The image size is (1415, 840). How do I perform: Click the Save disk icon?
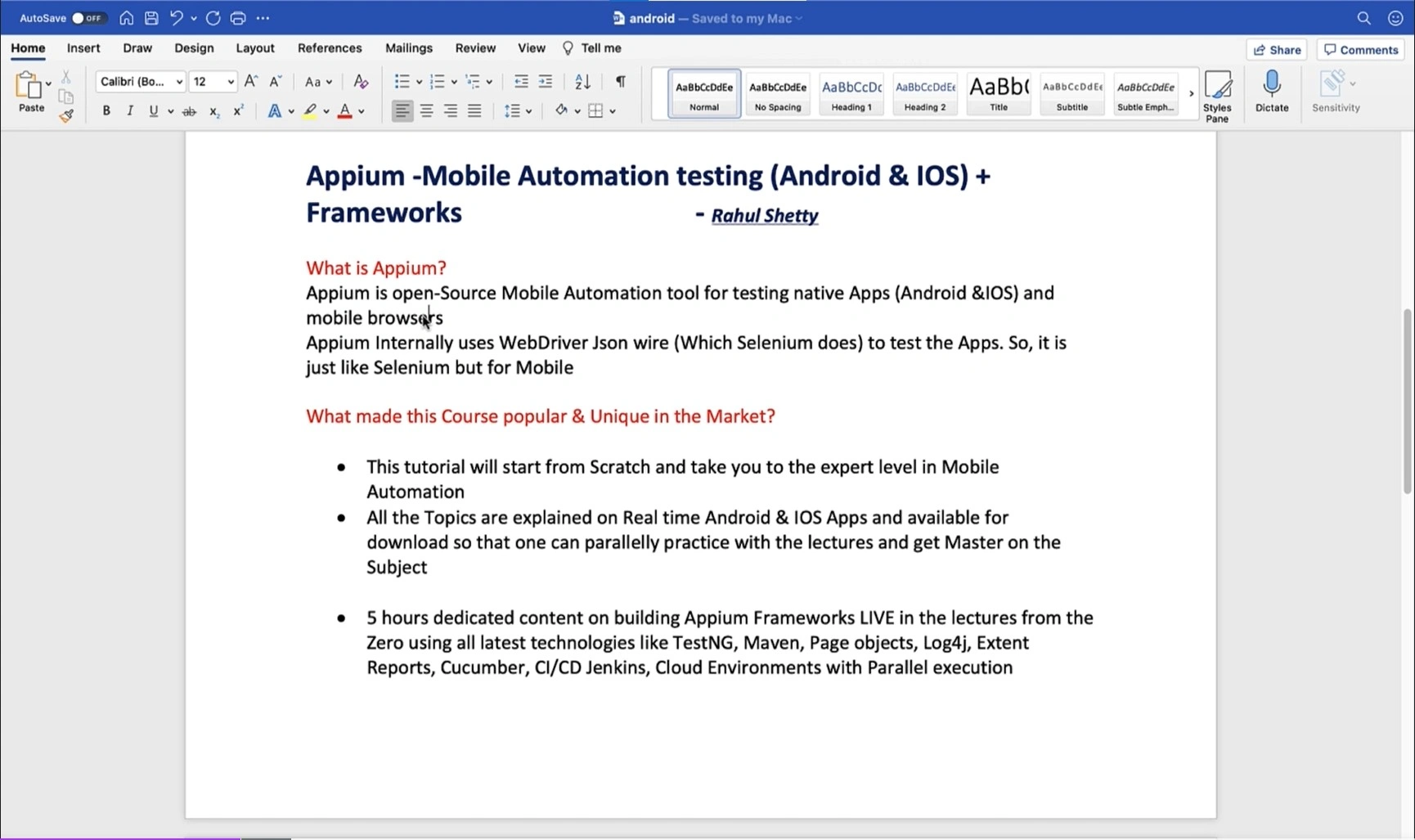coord(151,18)
